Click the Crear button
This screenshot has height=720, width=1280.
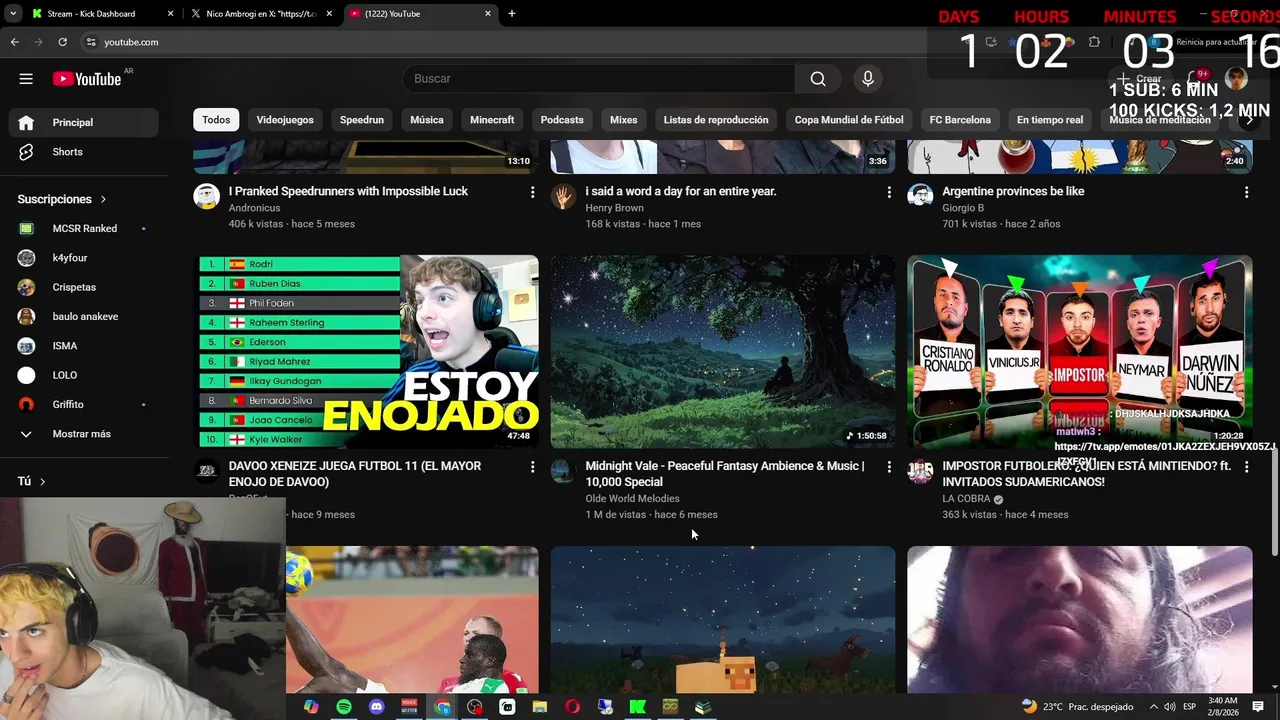click(x=1139, y=79)
